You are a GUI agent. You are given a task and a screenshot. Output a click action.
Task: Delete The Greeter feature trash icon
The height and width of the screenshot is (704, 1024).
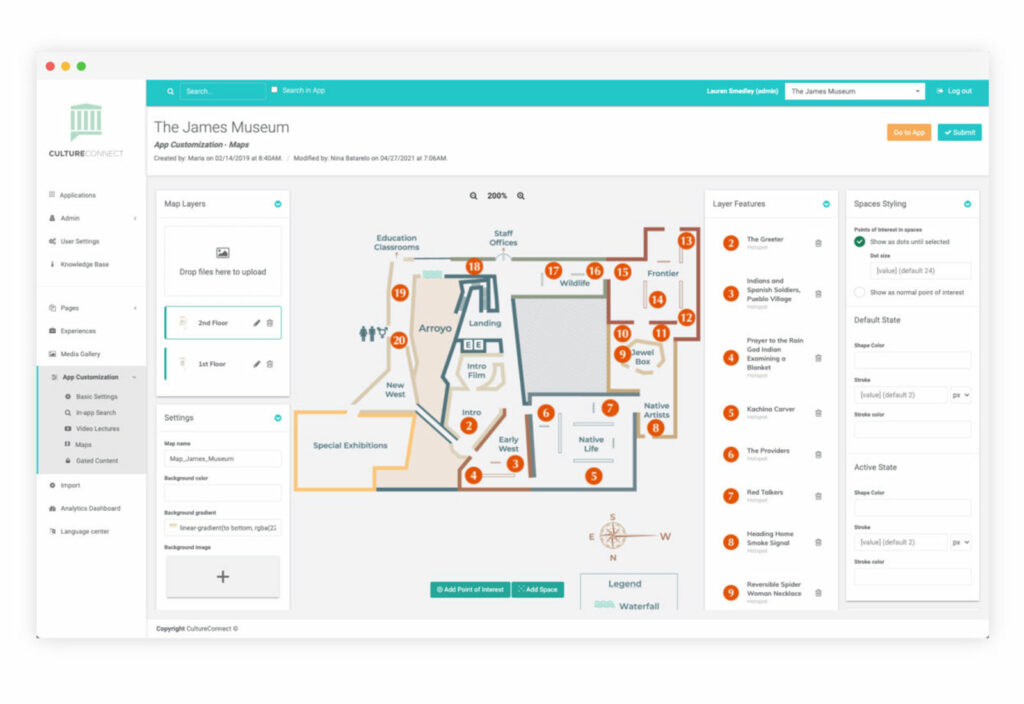pyautogui.click(x=818, y=243)
